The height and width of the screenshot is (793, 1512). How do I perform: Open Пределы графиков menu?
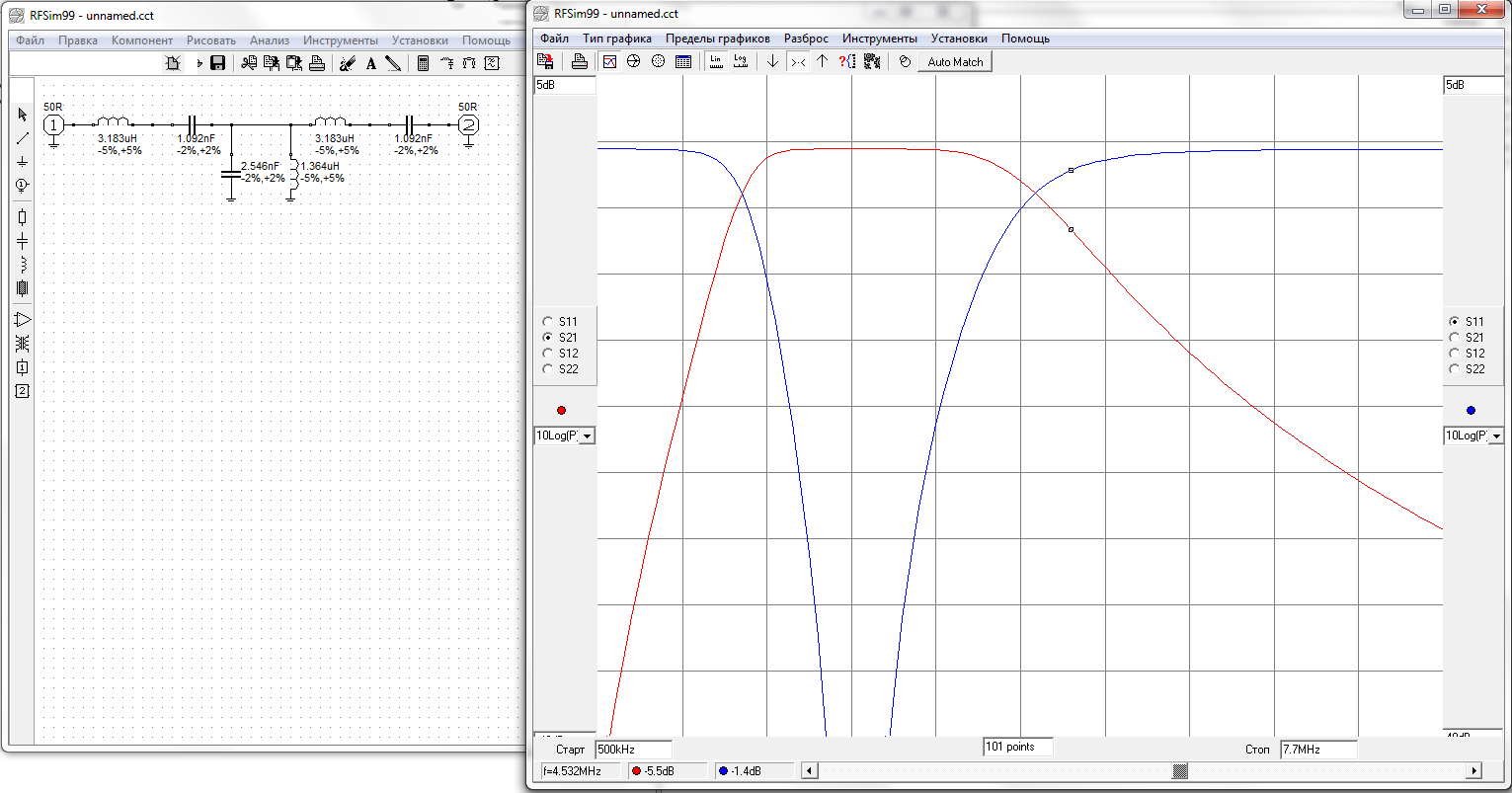[718, 39]
